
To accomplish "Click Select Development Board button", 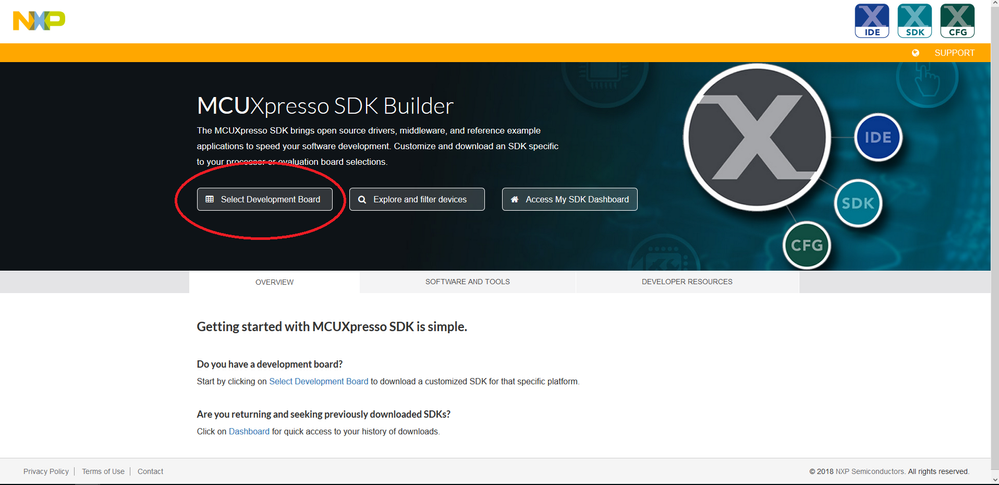I will click(264, 199).
